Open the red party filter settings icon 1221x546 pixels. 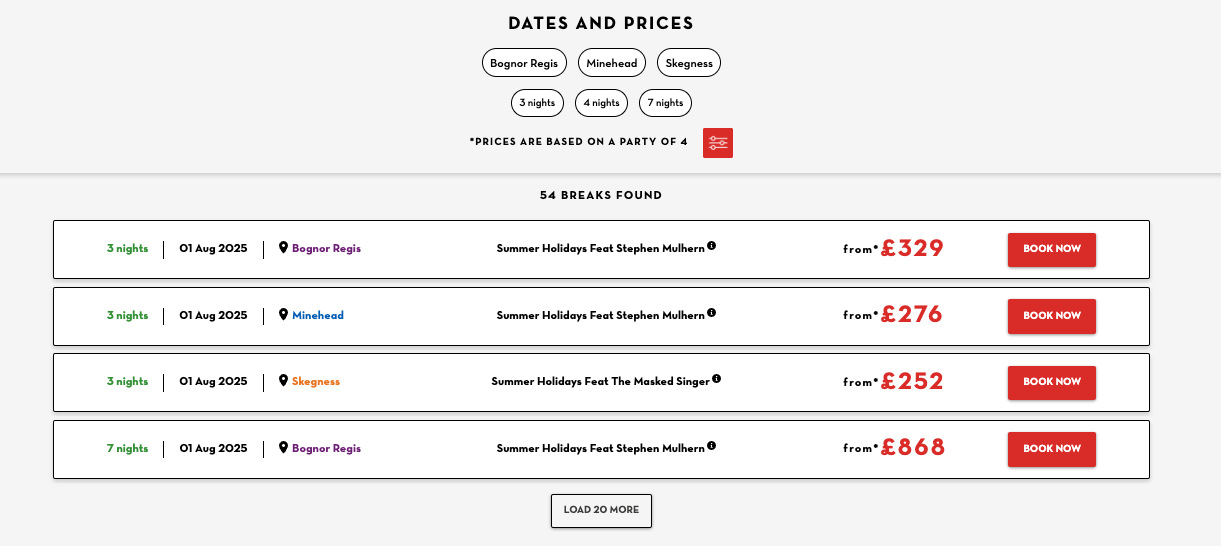click(x=718, y=143)
